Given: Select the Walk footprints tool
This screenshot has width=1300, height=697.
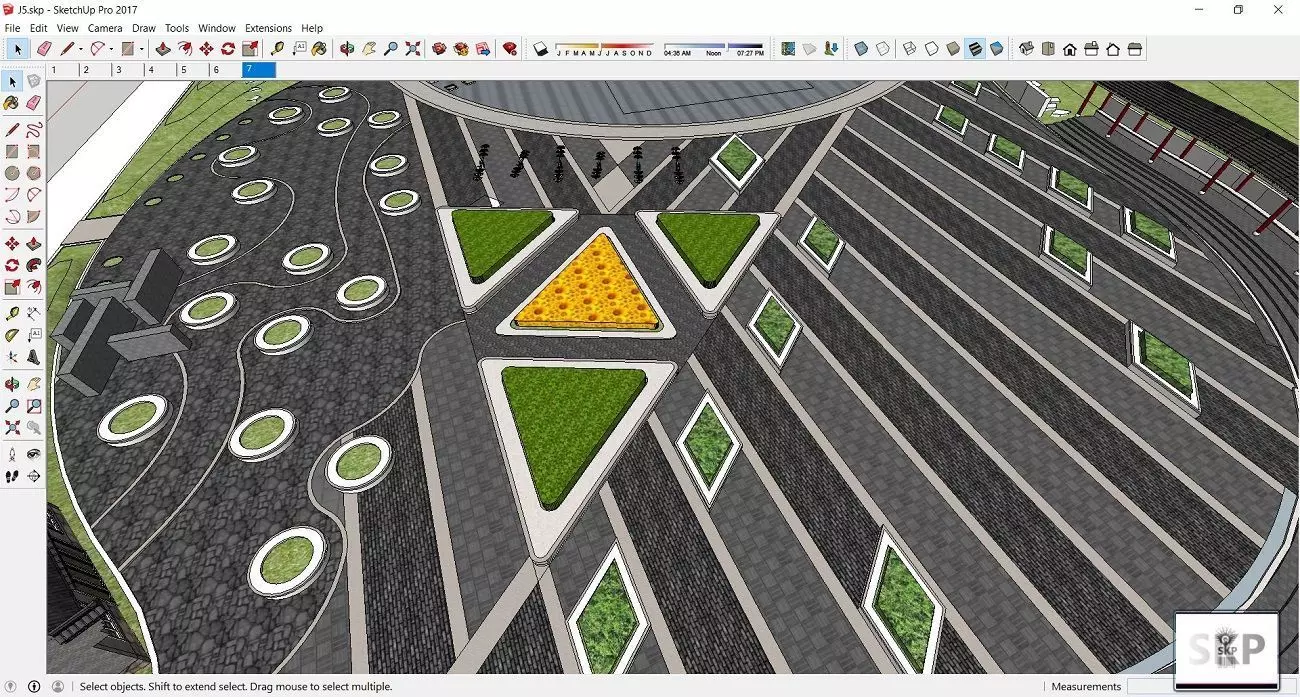Looking at the screenshot, I should (x=12, y=476).
